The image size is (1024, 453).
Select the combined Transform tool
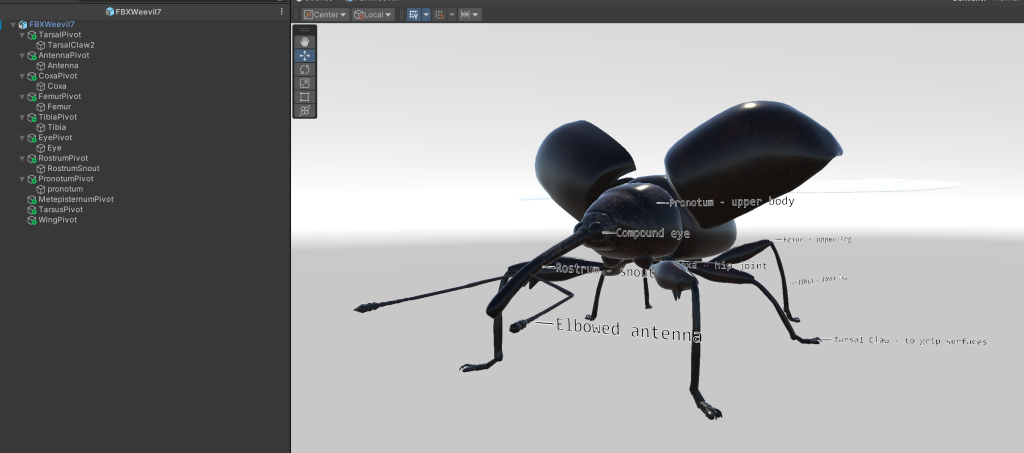[305, 111]
